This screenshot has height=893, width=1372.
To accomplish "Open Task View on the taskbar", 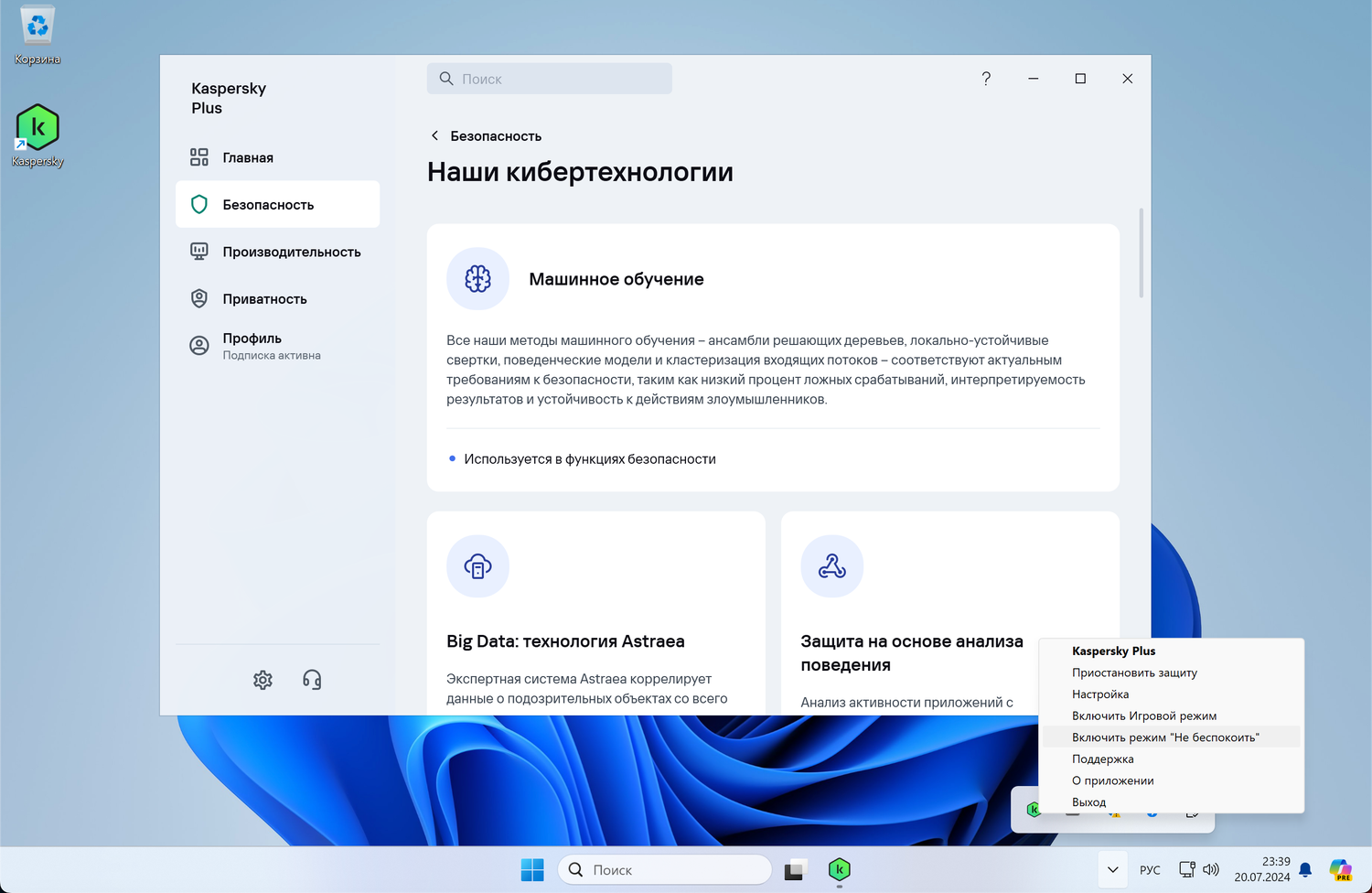I will click(x=794, y=869).
